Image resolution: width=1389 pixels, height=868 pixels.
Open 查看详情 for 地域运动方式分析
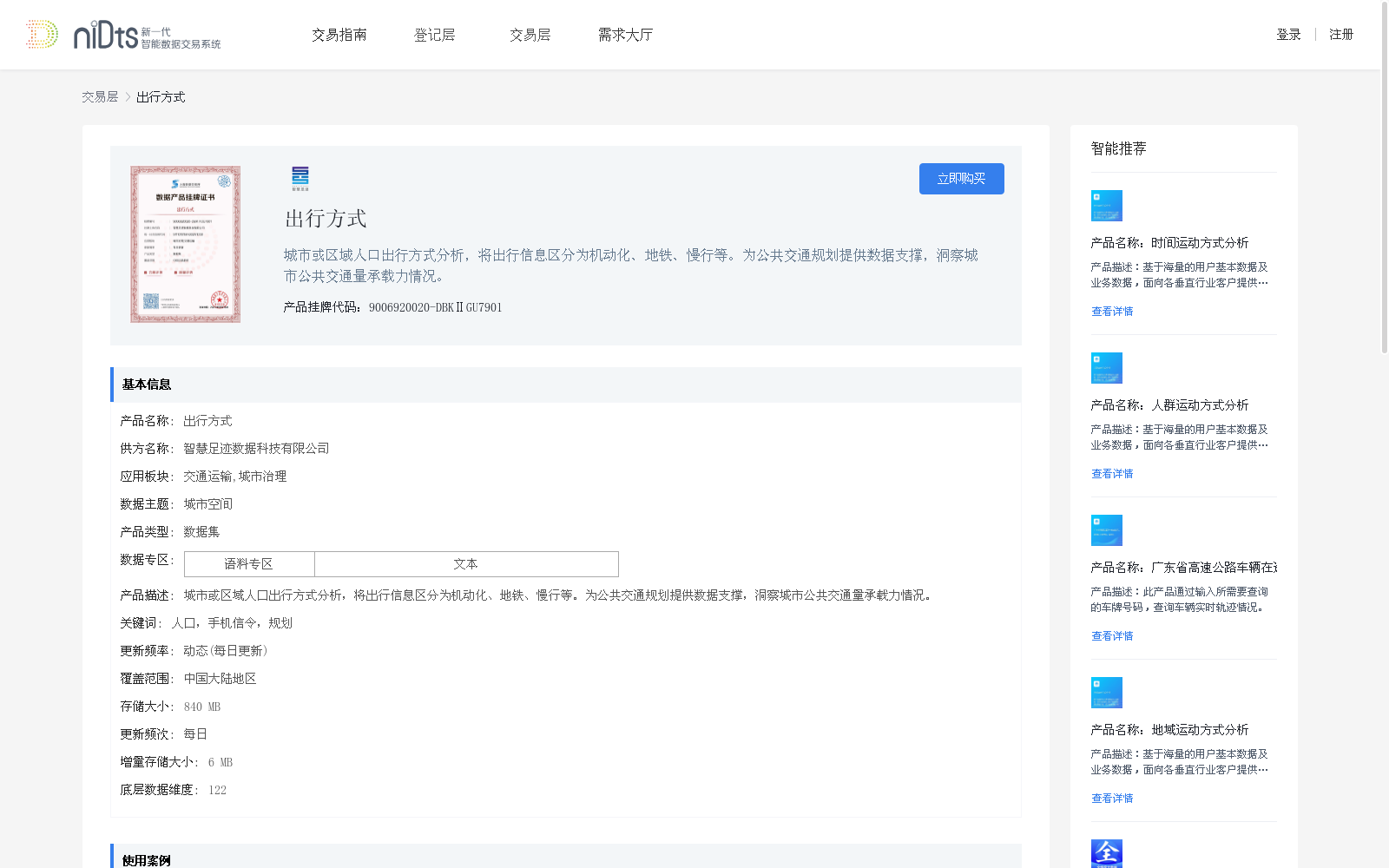pyautogui.click(x=1112, y=799)
